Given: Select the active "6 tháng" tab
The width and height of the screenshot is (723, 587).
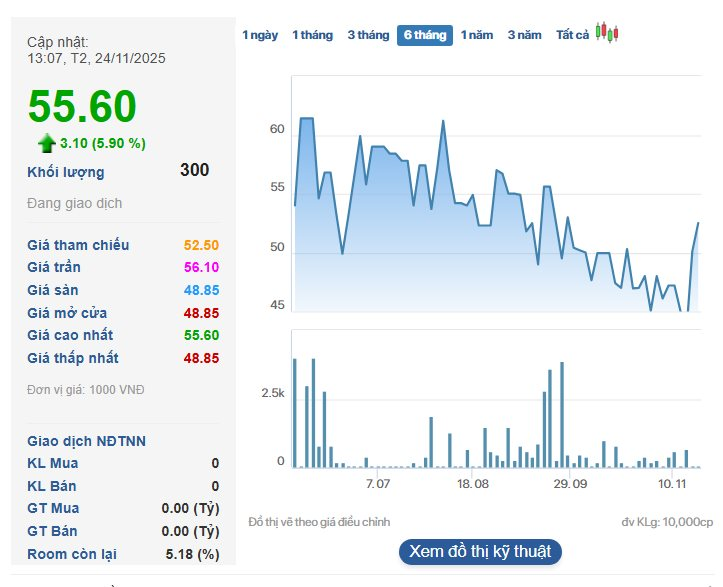Looking at the screenshot, I should (x=424, y=35).
